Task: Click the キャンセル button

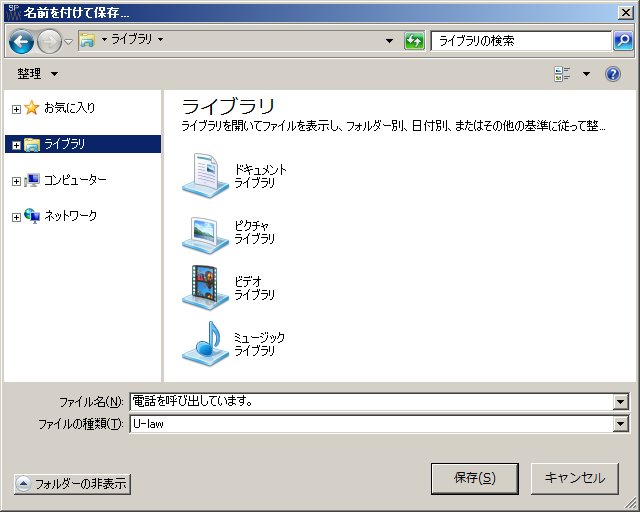Action: [574, 478]
